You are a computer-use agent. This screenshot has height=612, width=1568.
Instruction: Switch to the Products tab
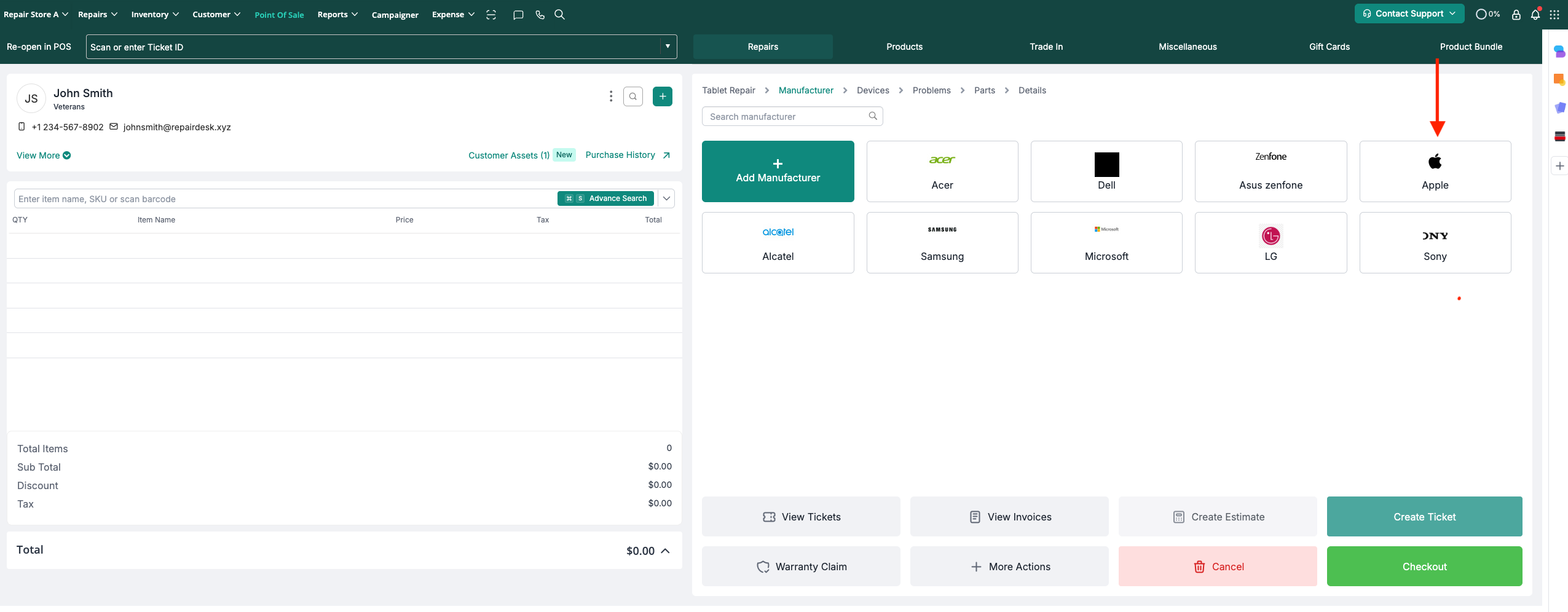click(904, 47)
